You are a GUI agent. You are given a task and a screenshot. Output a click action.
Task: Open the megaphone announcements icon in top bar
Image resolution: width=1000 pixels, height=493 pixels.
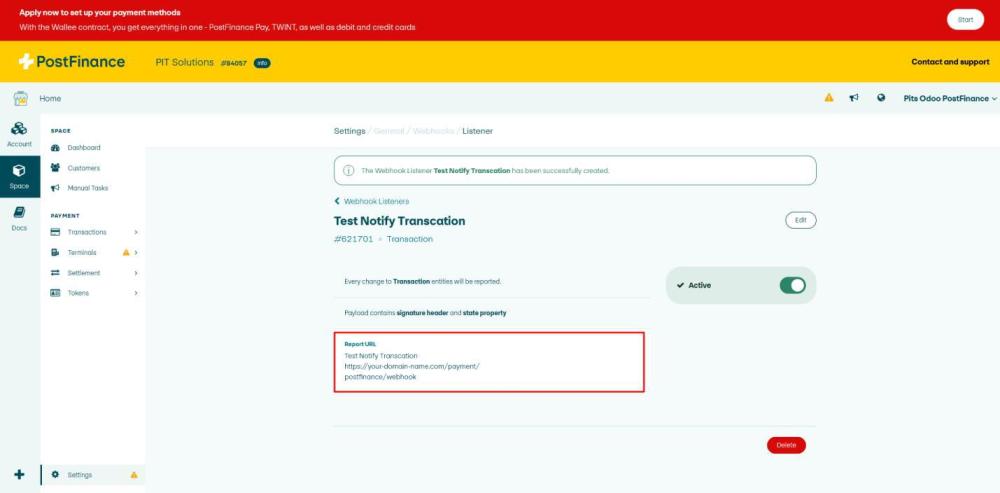pos(854,98)
